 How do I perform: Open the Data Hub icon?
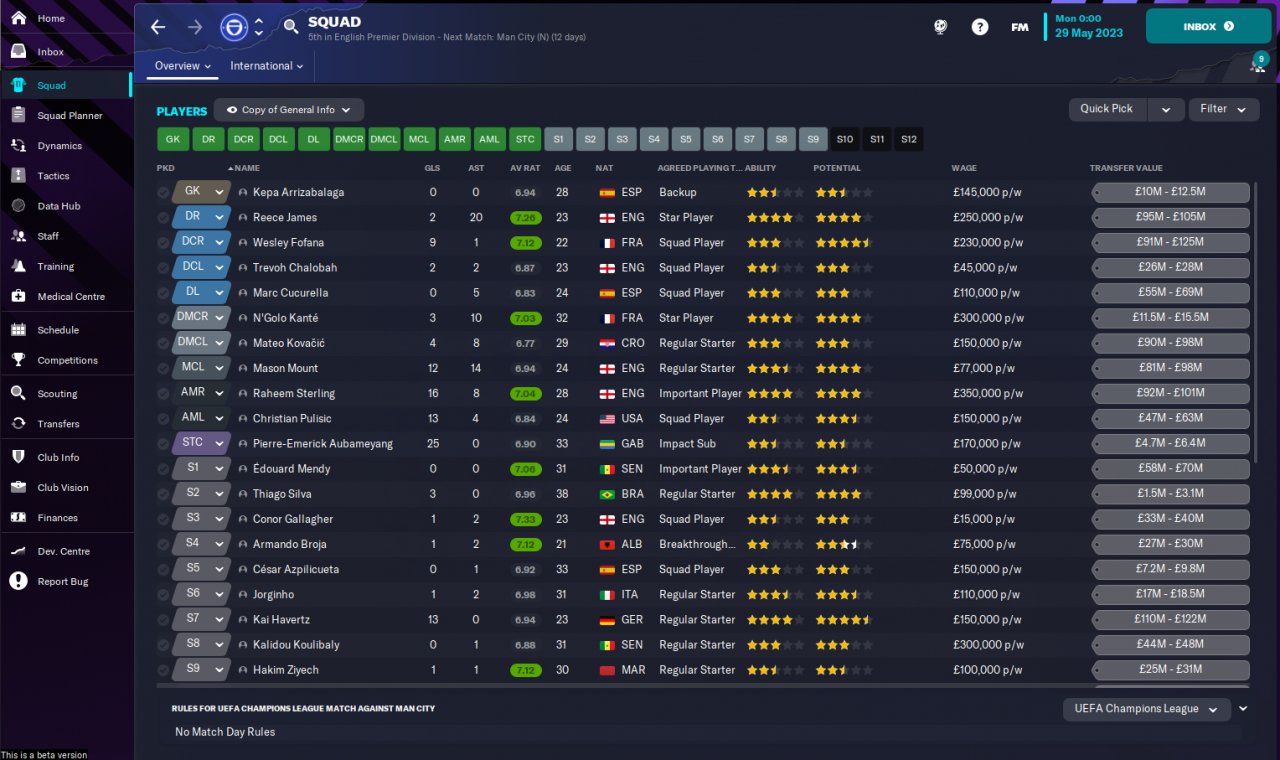18,205
